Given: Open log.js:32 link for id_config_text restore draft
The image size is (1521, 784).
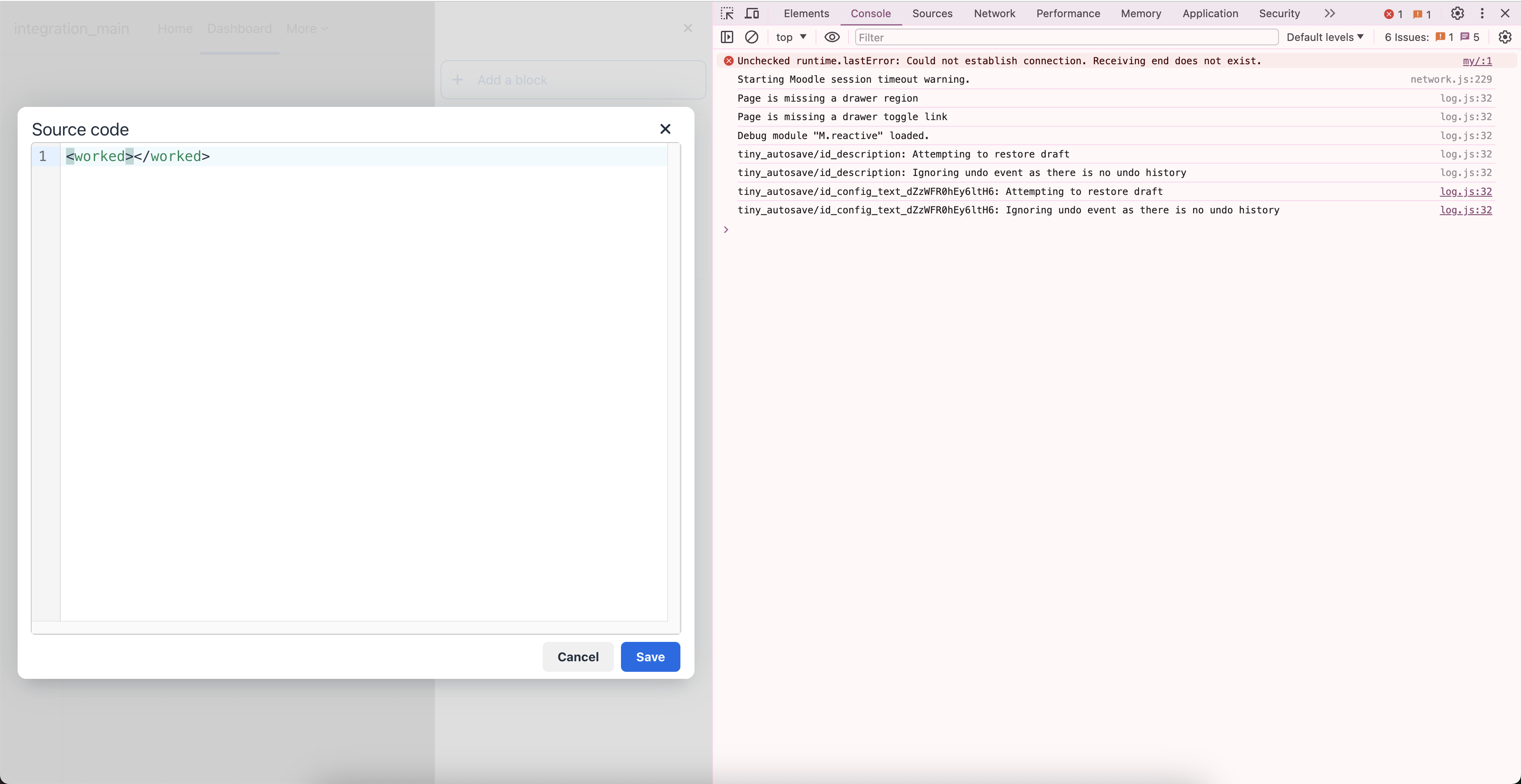Looking at the screenshot, I should [x=1466, y=191].
